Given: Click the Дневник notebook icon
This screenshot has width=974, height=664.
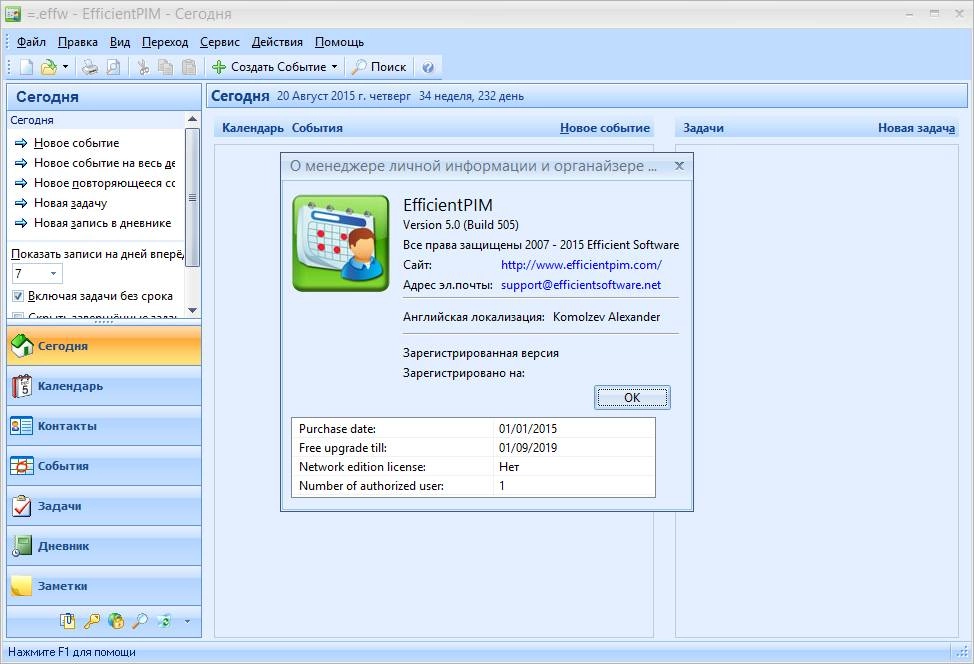Looking at the screenshot, I should click(22, 546).
